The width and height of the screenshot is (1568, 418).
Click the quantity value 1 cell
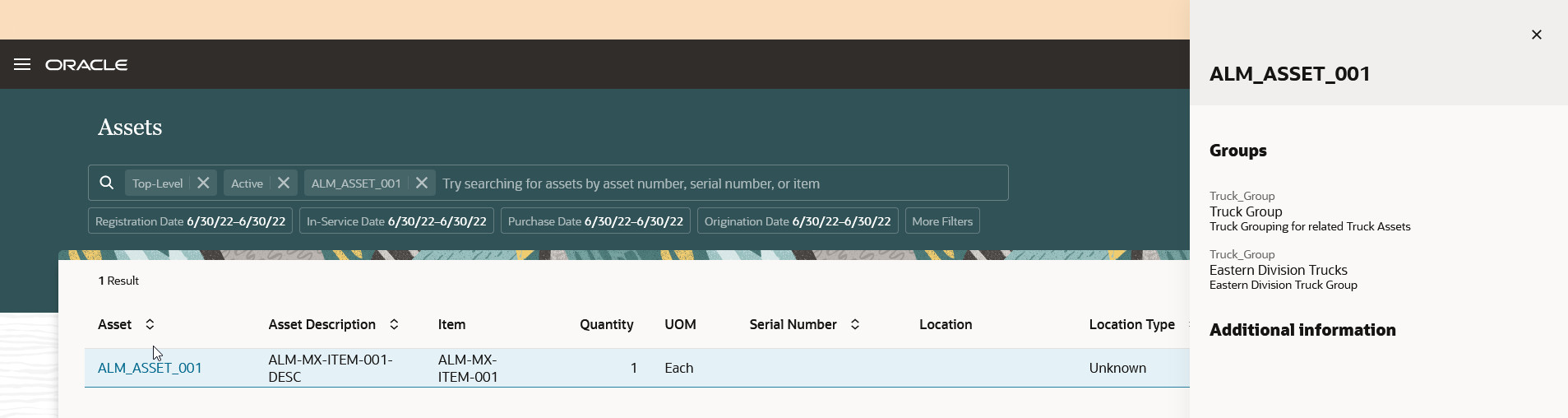[x=633, y=368]
